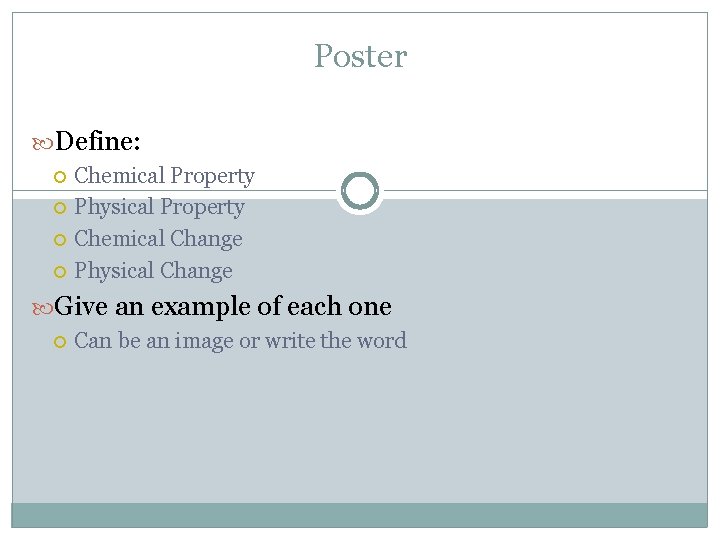The image size is (720, 540).
Task: Click yellow circle bullet before Chemical Property
Action: [x=60, y=177]
